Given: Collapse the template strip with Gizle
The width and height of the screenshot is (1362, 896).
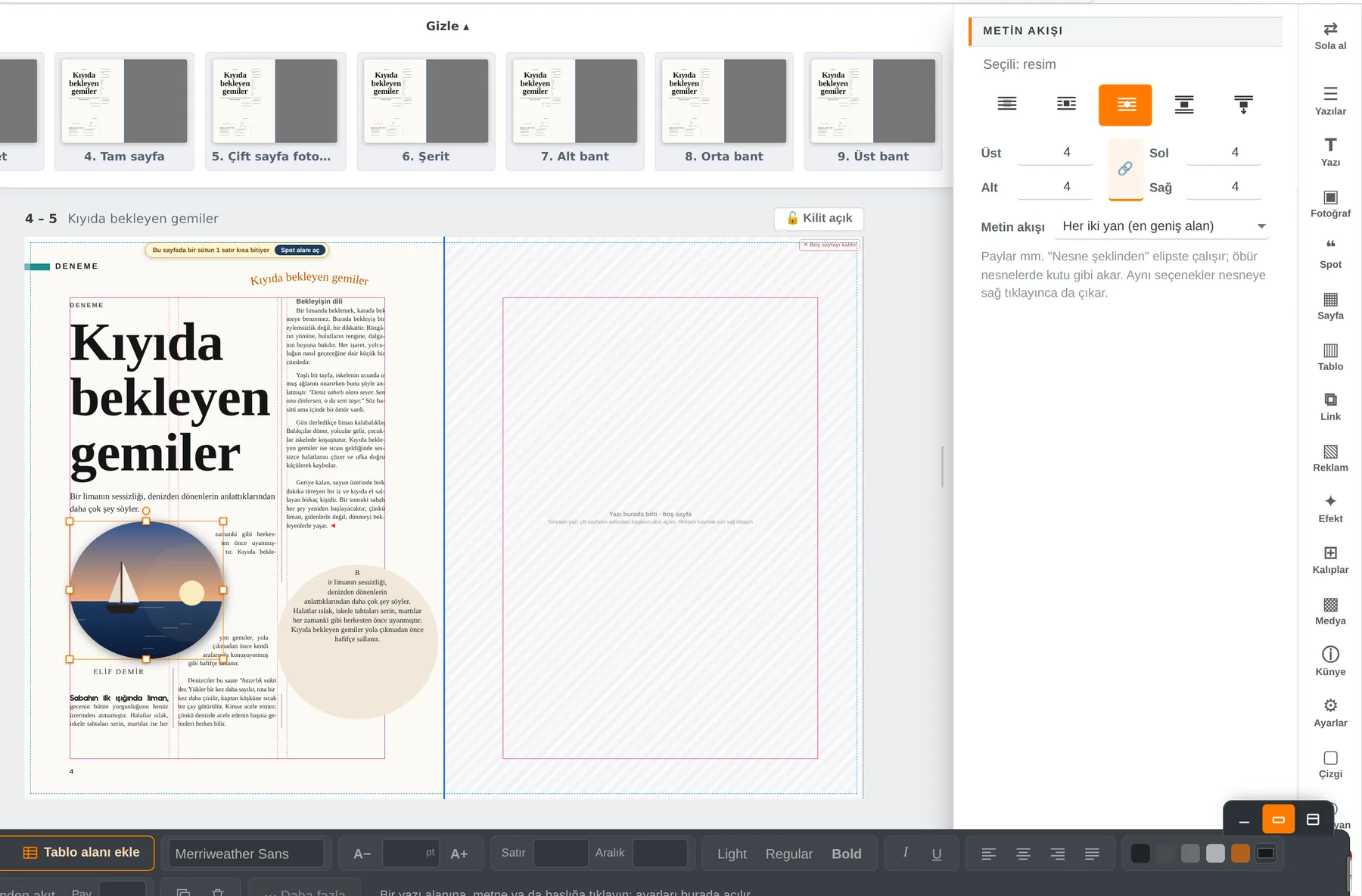Looking at the screenshot, I should coord(447,26).
